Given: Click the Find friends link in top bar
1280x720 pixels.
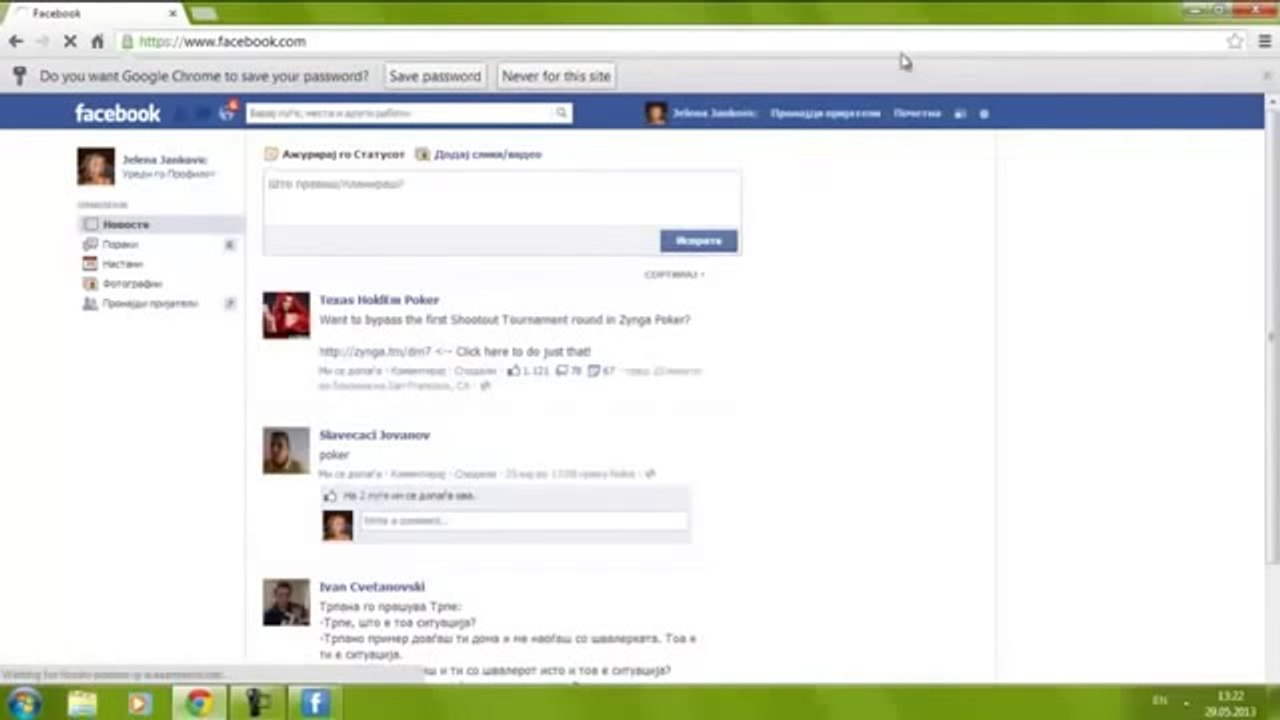Looking at the screenshot, I should [x=825, y=114].
